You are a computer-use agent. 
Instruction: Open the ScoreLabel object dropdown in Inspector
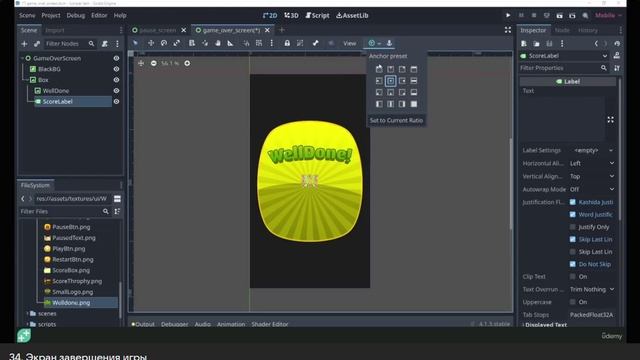pos(564,56)
